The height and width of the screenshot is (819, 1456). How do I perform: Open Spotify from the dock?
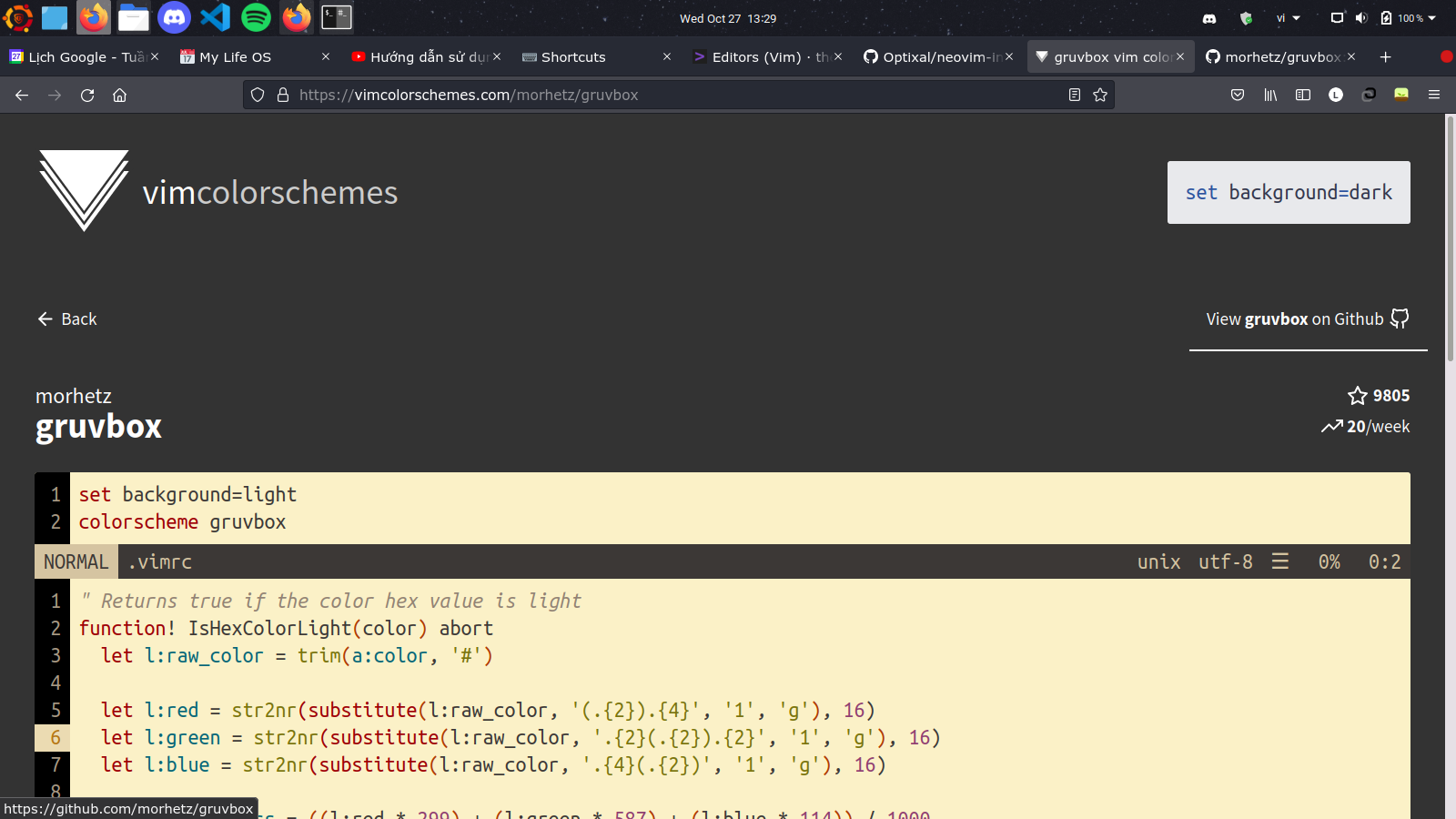tap(257, 17)
